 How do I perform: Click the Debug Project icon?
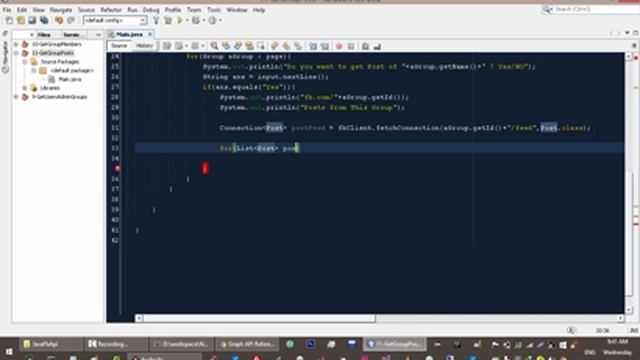pyautogui.click(x=196, y=20)
